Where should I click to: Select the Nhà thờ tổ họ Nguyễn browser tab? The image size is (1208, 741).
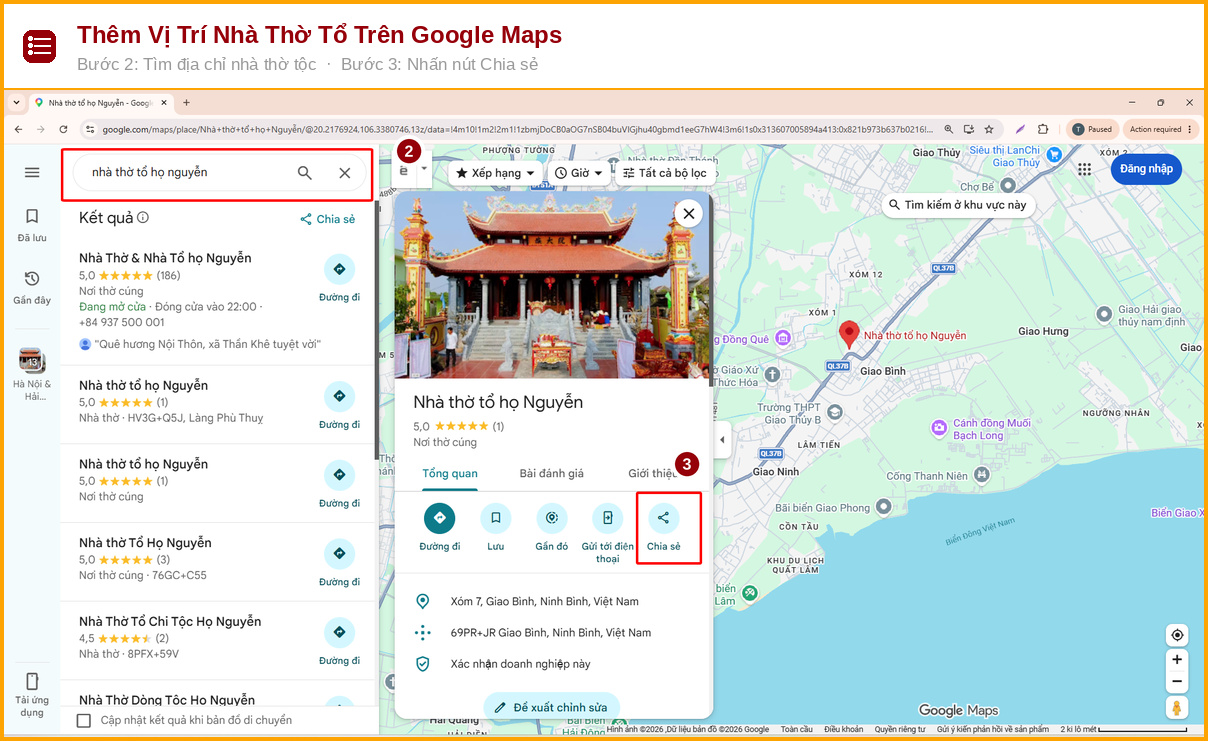100,102
